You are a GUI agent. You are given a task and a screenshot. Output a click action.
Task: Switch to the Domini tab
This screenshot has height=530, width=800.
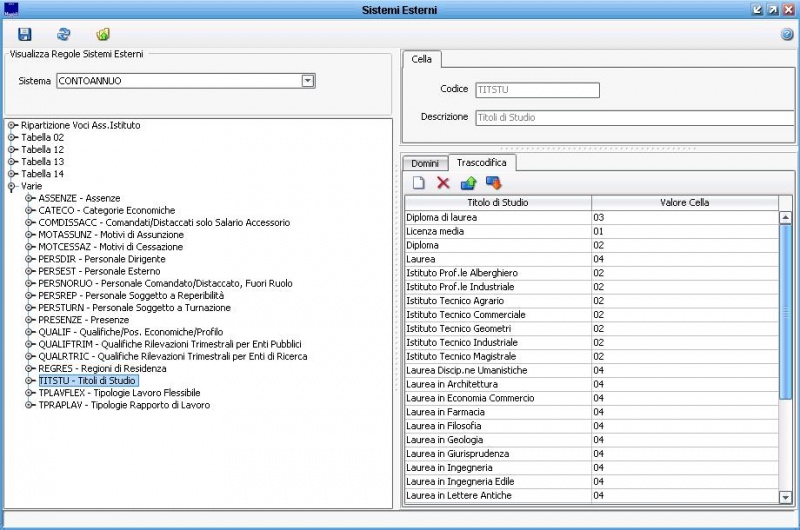425,162
